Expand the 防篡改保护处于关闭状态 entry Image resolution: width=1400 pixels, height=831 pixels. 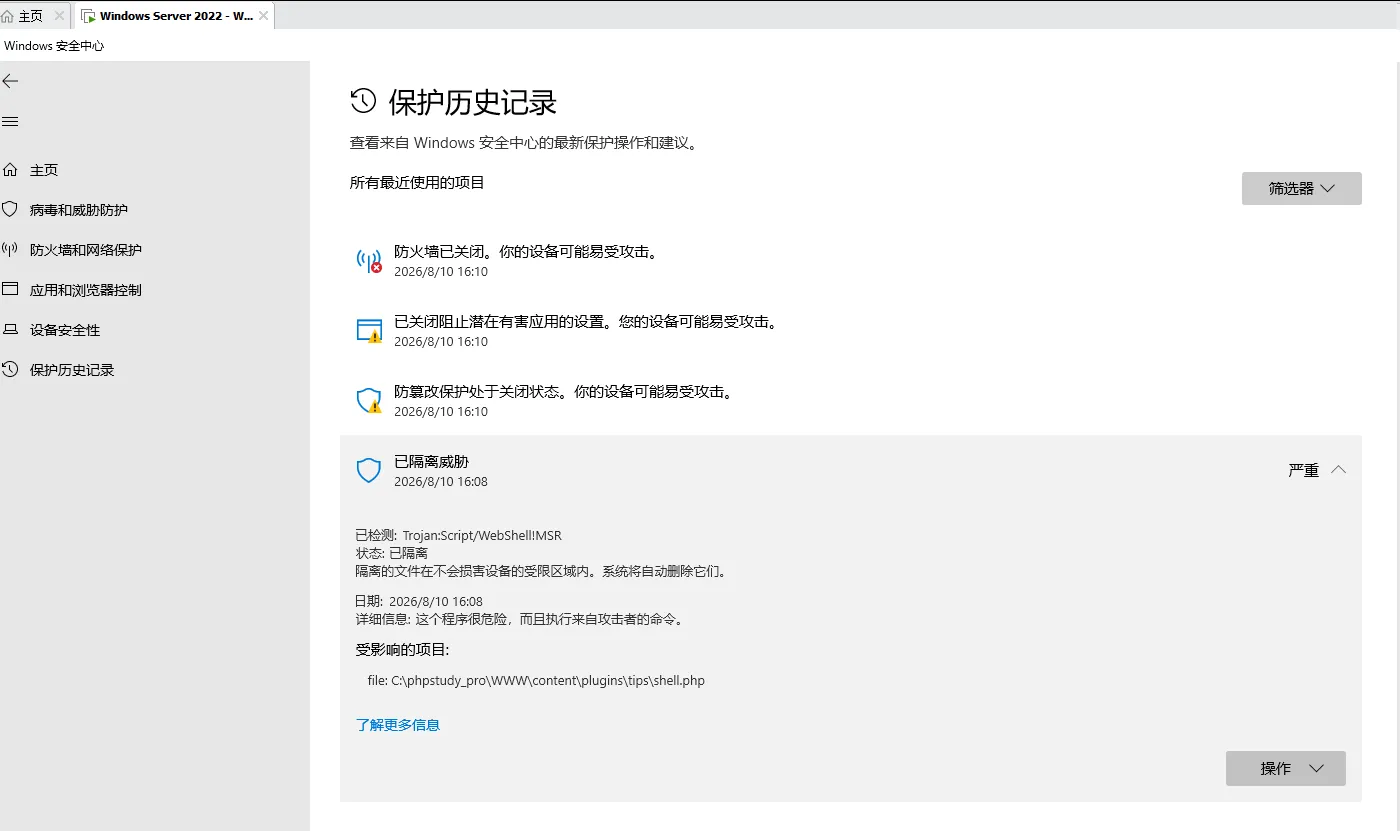tap(850, 401)
